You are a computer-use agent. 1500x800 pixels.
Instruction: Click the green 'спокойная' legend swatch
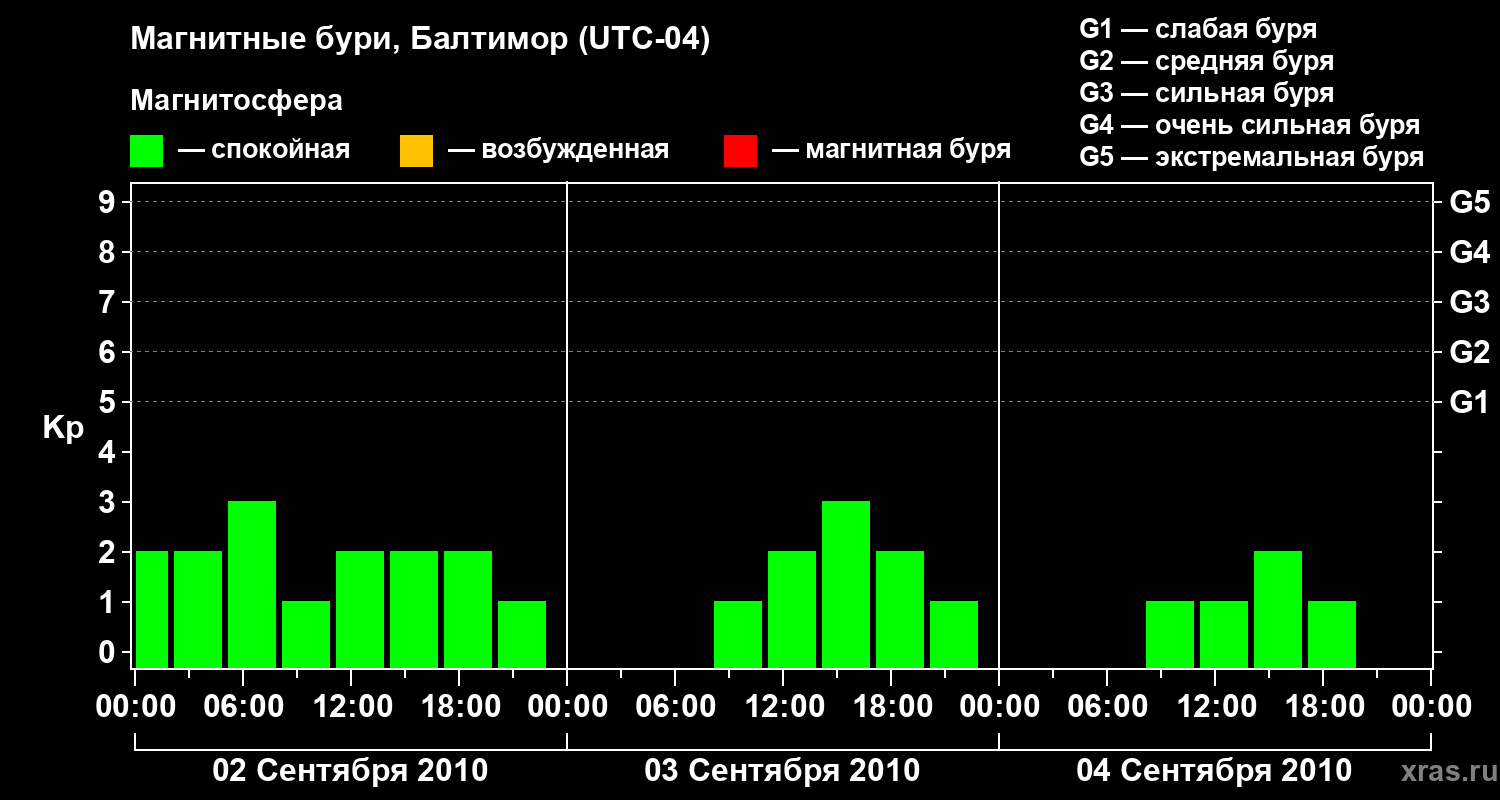click(147, 151)
